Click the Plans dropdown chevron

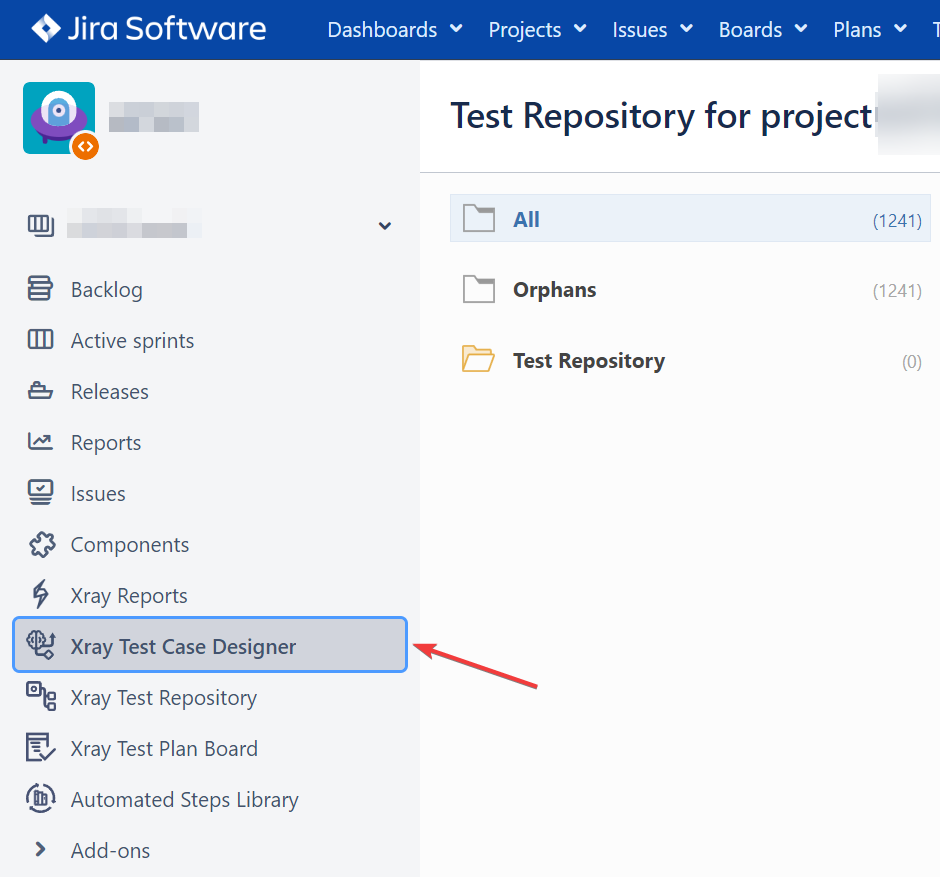tap(900, 28)
